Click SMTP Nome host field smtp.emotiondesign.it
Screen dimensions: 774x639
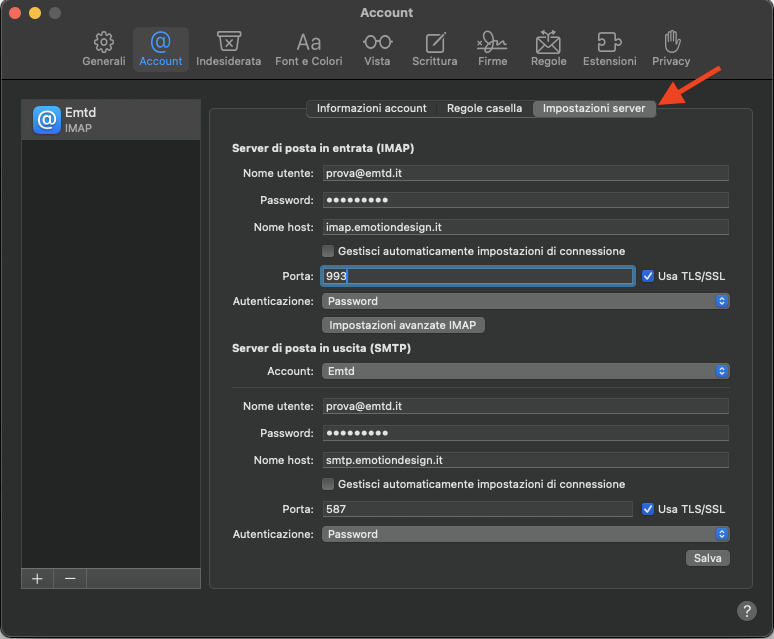526,460
